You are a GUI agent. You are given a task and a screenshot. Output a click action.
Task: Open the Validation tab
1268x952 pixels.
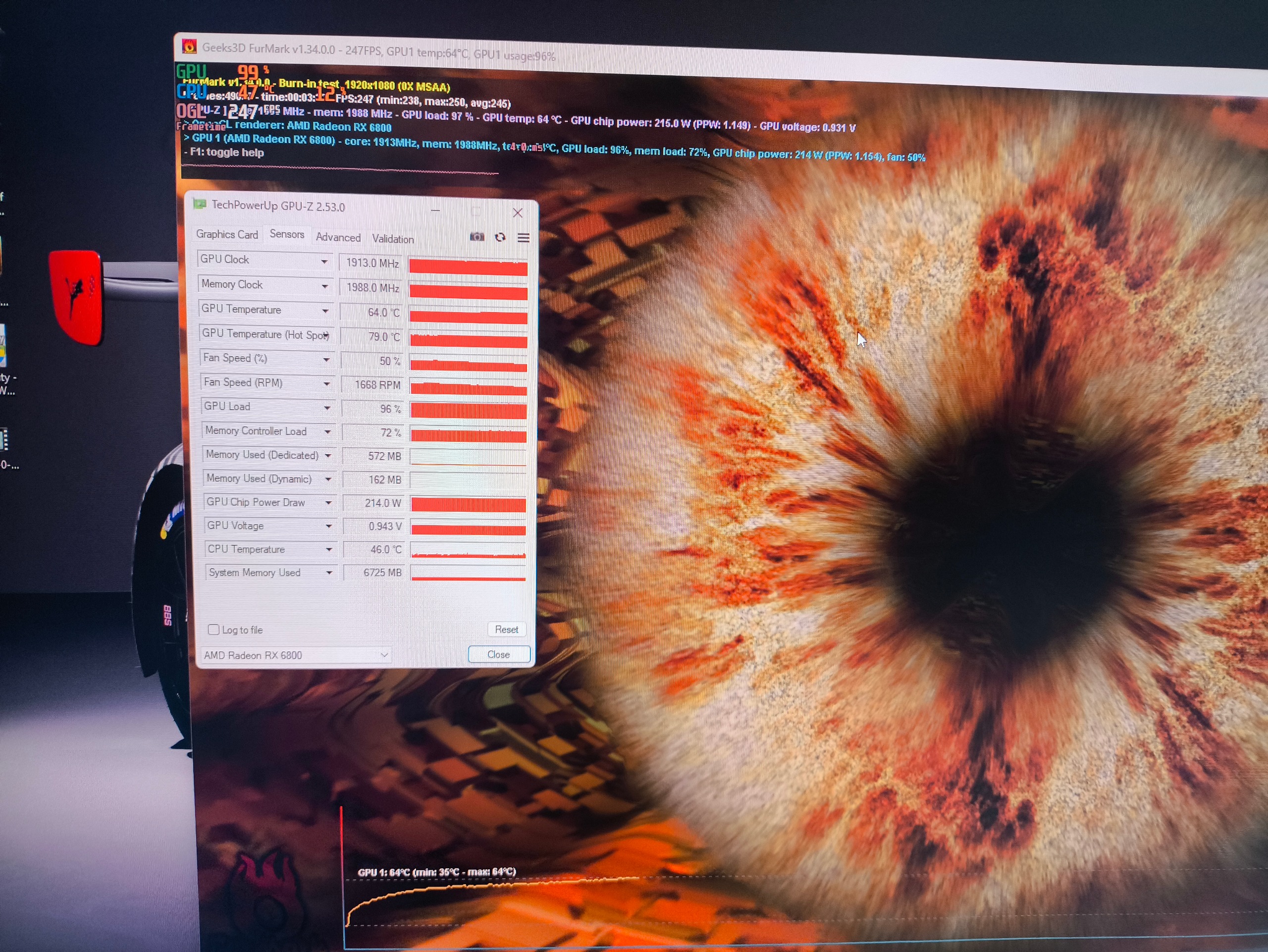(393, 239)
